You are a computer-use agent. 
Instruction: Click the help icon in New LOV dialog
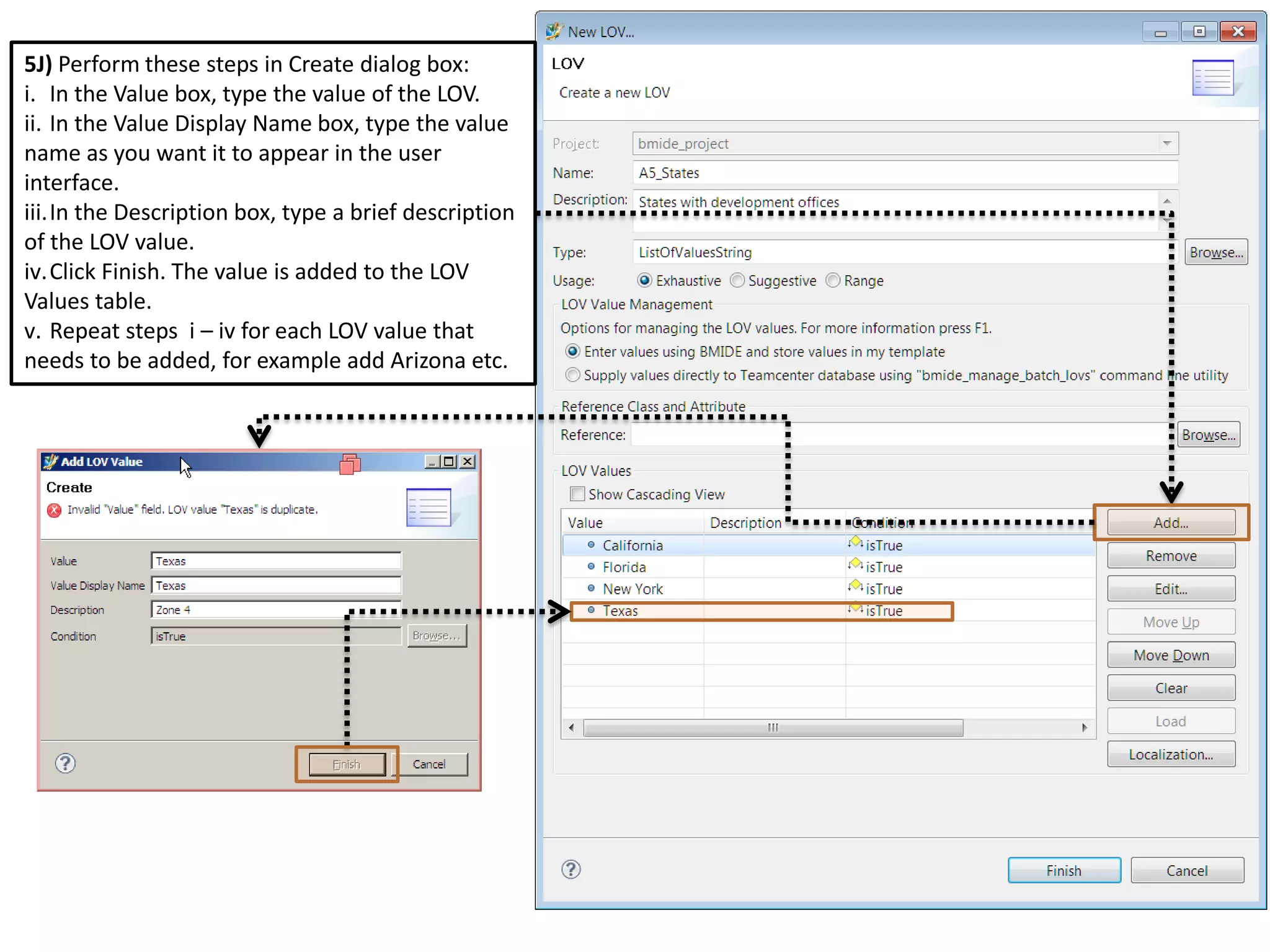coord(571,869)
